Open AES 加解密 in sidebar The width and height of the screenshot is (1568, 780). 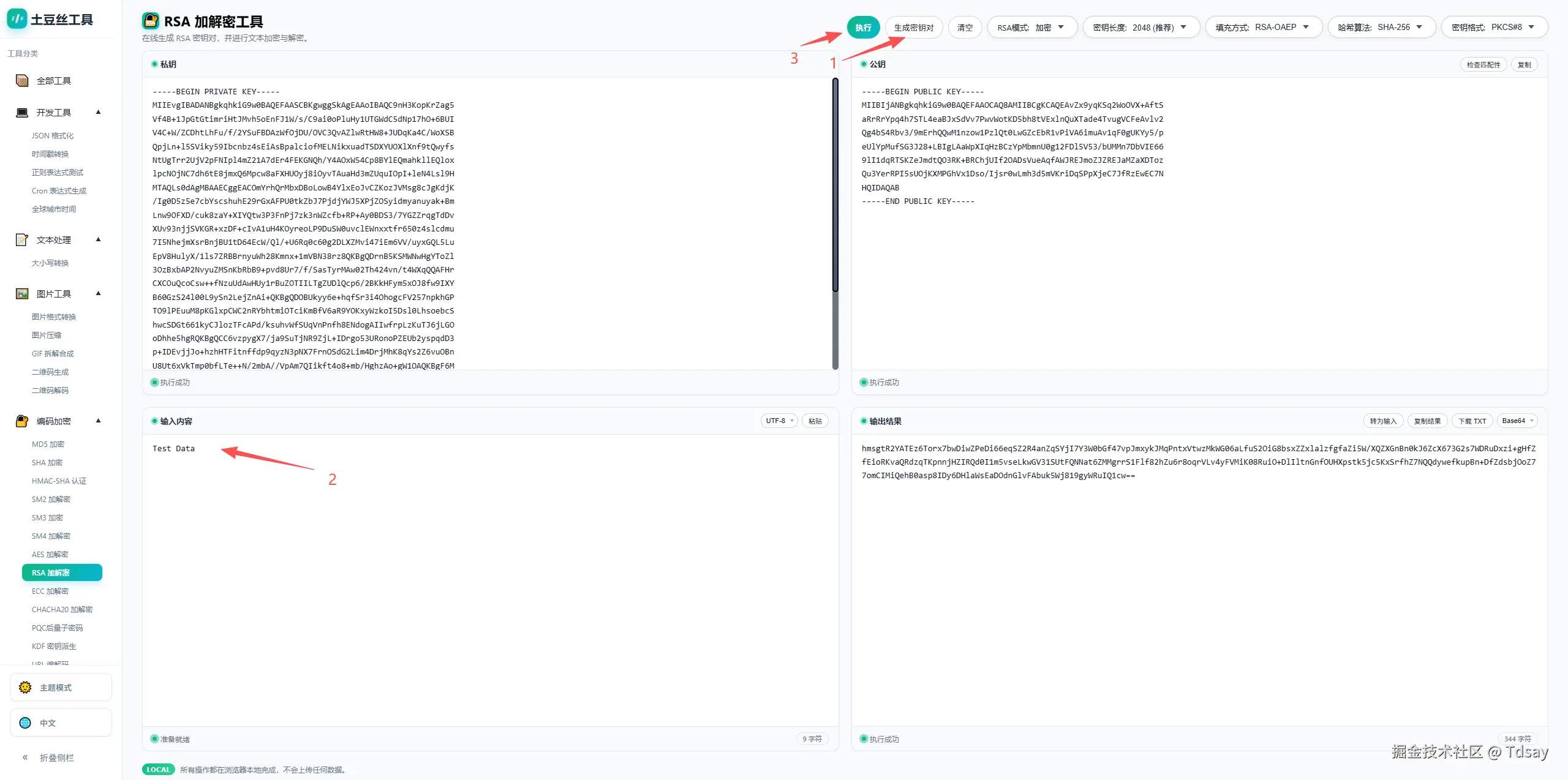point(50,554)
